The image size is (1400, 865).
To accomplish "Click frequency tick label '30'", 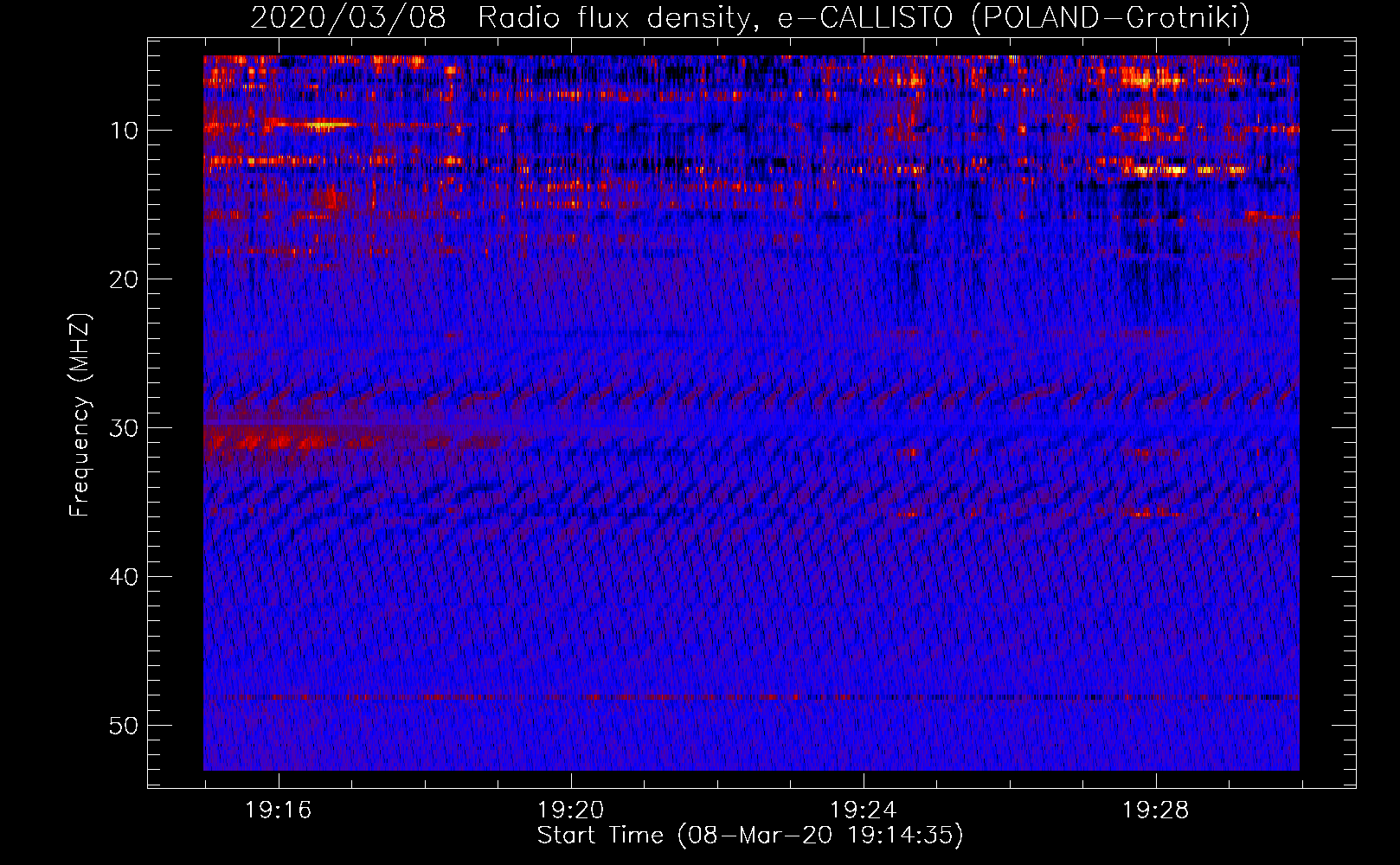I will 125,428.
